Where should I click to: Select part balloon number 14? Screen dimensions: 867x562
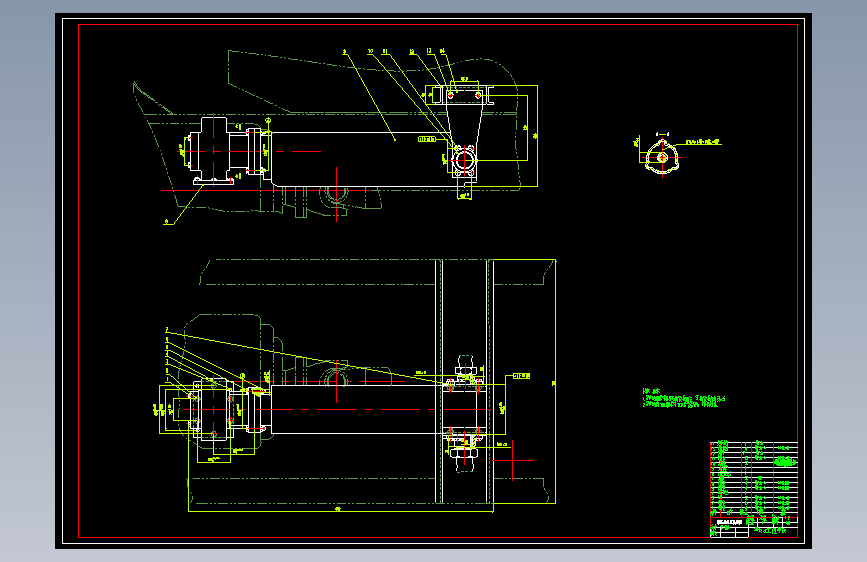442,51
